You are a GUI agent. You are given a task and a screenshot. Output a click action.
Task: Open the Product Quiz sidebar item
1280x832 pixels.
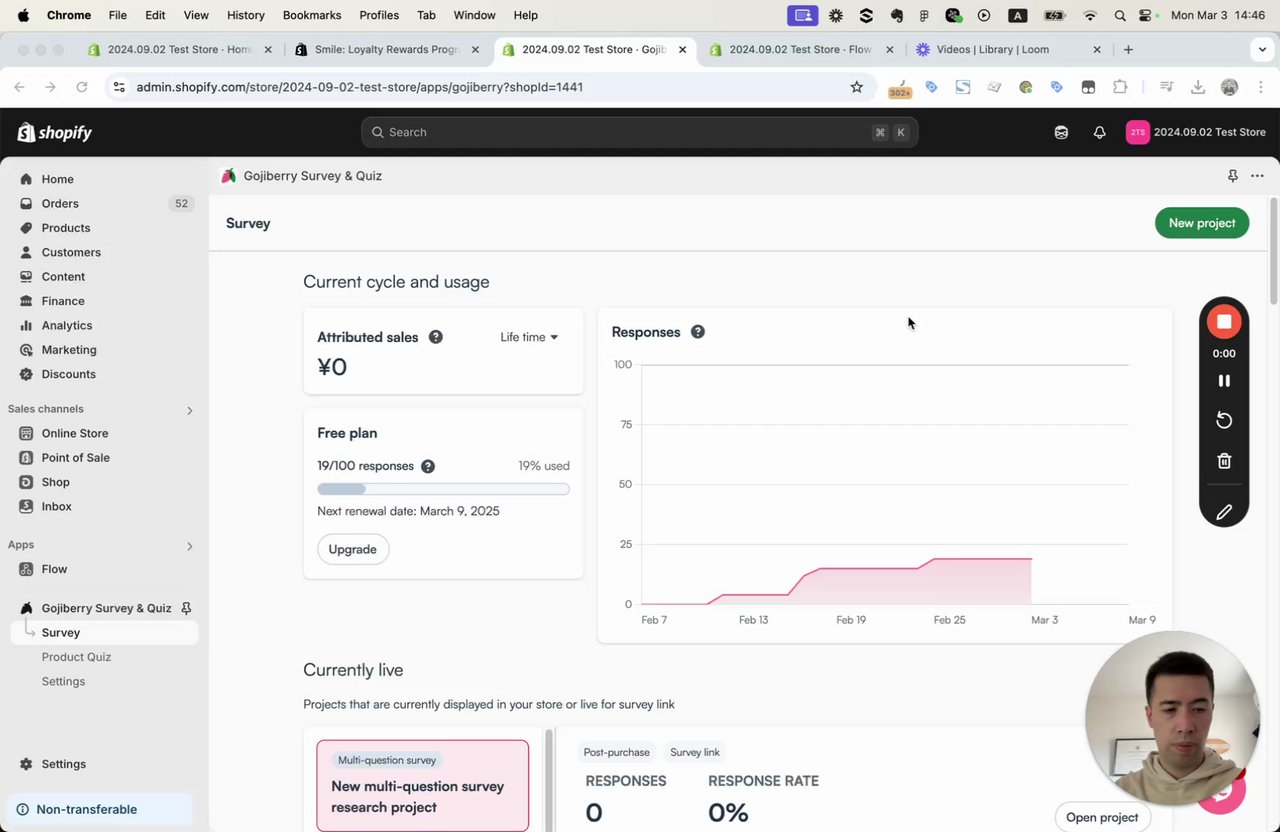click(76, 657)
